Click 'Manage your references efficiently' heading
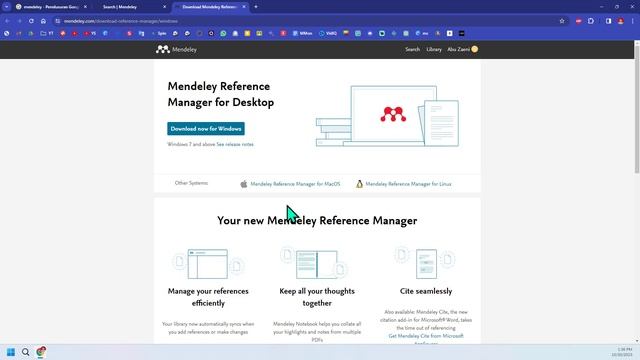 (x=208, y=297)
